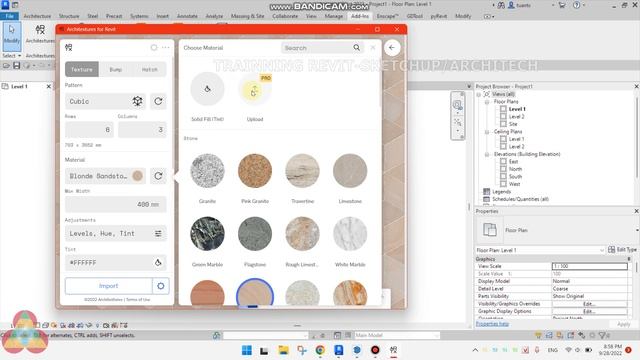Collapse the Floor Plans tree node

[x=487, y=102]
